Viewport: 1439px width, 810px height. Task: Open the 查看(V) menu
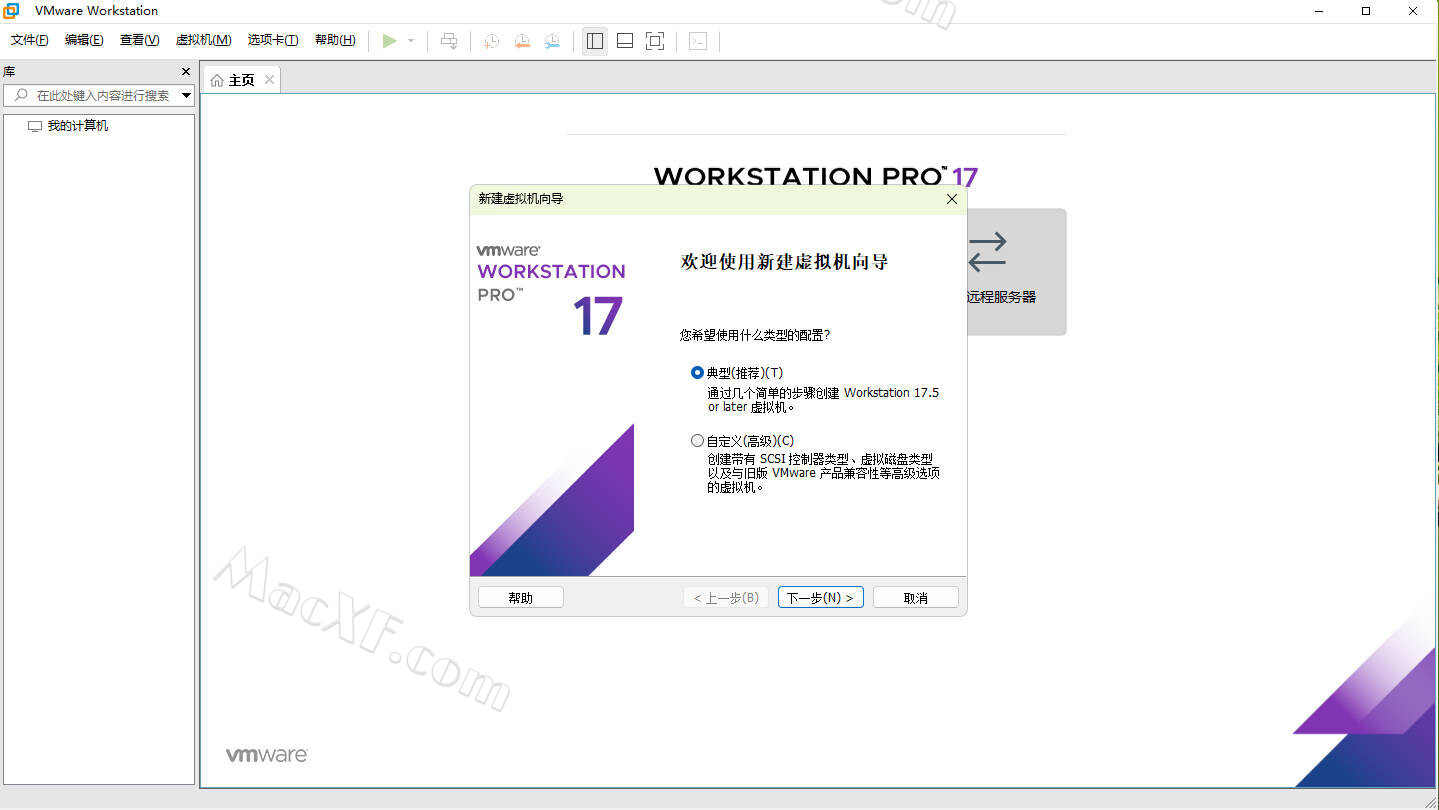[x=139, y=40]
